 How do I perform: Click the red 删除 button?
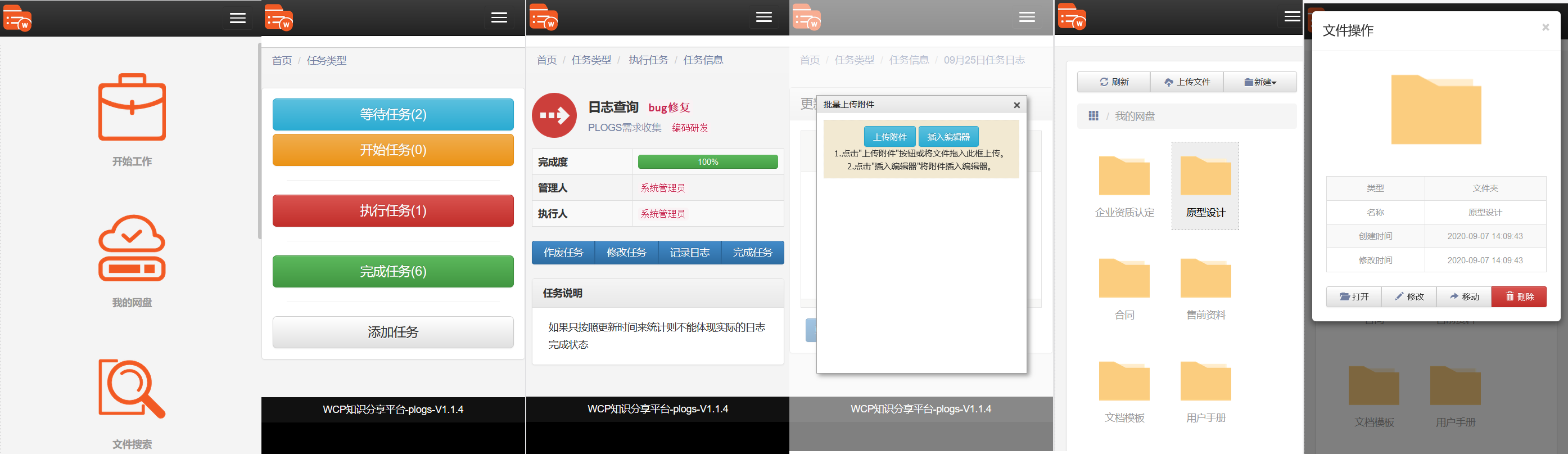1519,297
